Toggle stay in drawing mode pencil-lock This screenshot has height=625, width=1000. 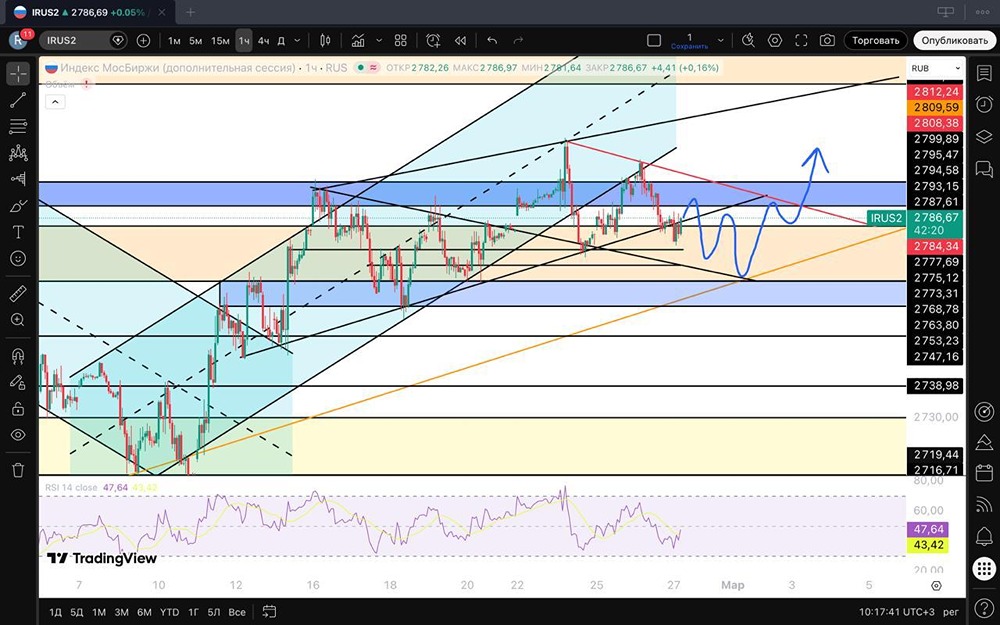(18, 382)
